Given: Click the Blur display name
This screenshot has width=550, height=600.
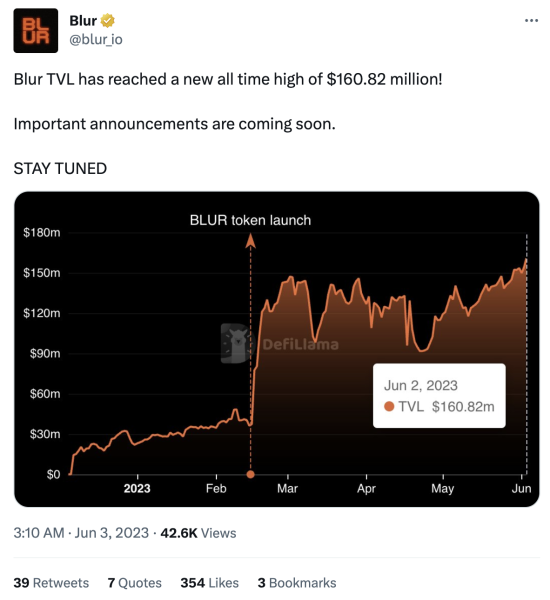Looking at the screenshot, I should pyautogui.click(x=83, y=21).
